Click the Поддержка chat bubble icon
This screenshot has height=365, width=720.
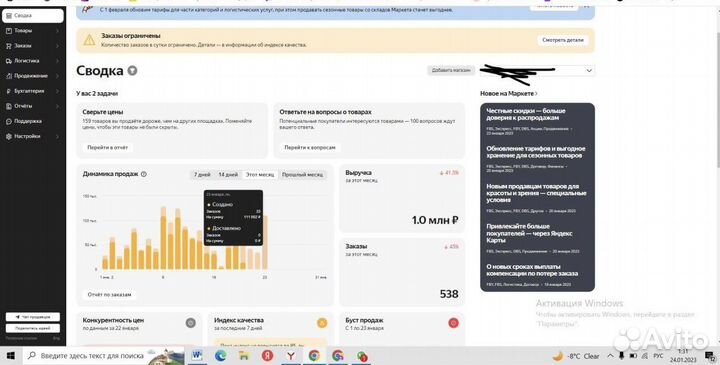9,121
